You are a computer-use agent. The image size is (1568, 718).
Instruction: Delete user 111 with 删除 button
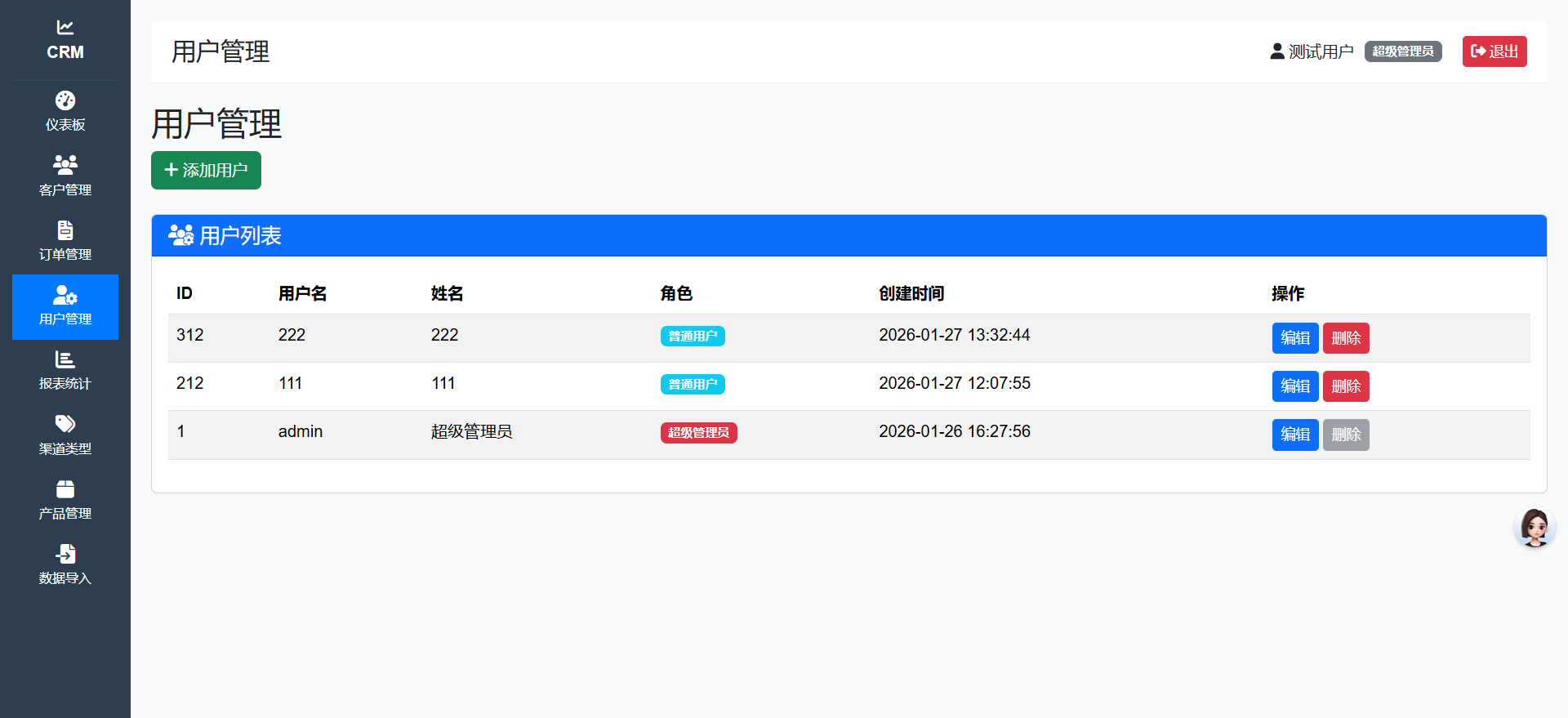coord(1345,386)
